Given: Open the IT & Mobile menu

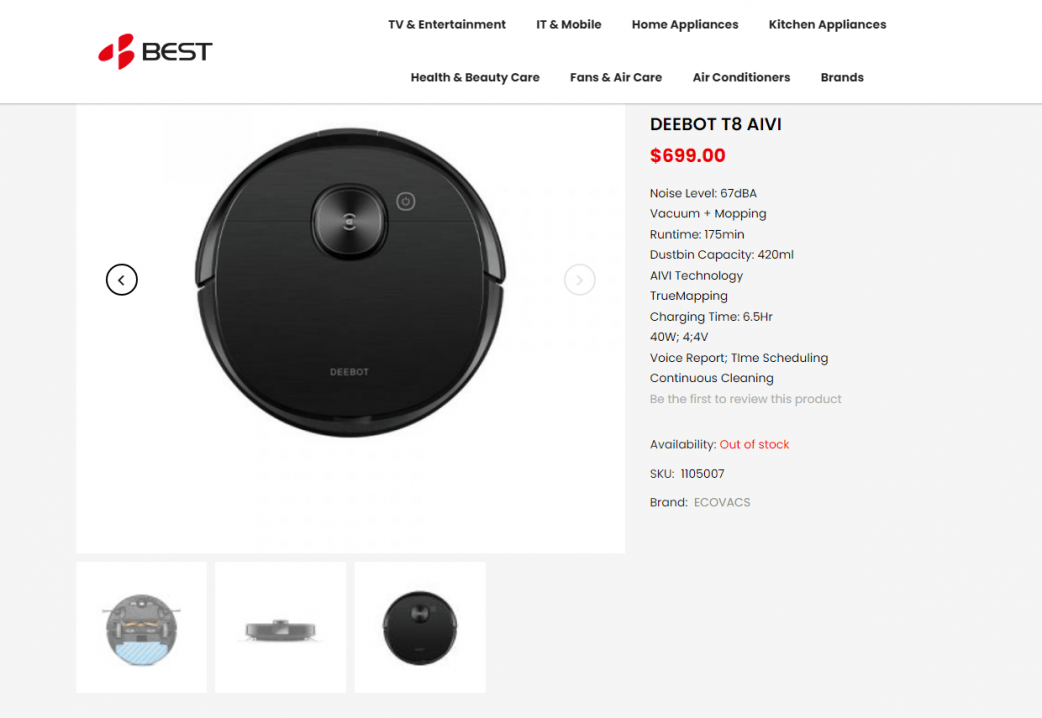Looking at the screenshot, I should coord(569,25).
